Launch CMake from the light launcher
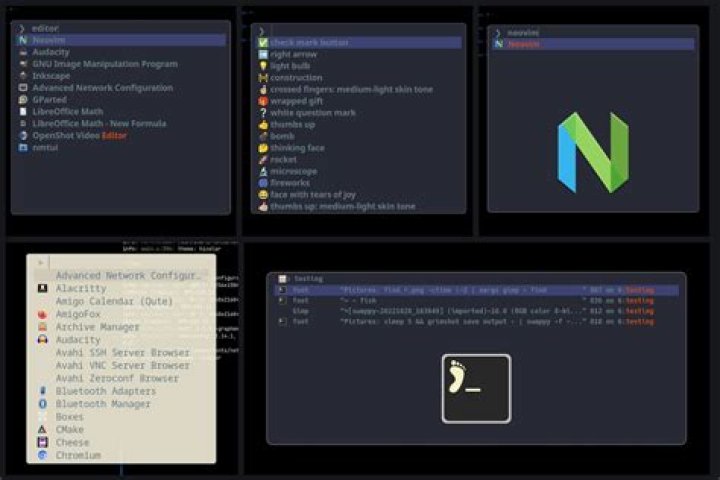 pos(121,430)
